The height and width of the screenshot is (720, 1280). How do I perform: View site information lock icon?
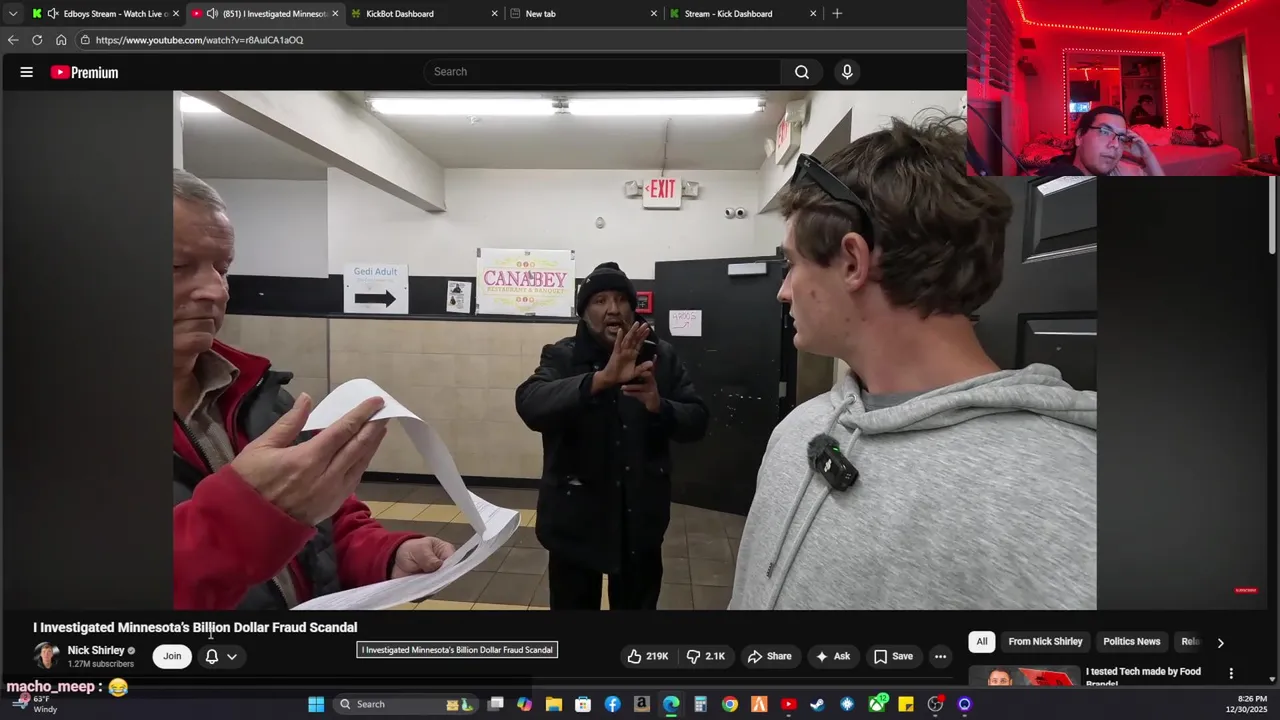point(85,40)
